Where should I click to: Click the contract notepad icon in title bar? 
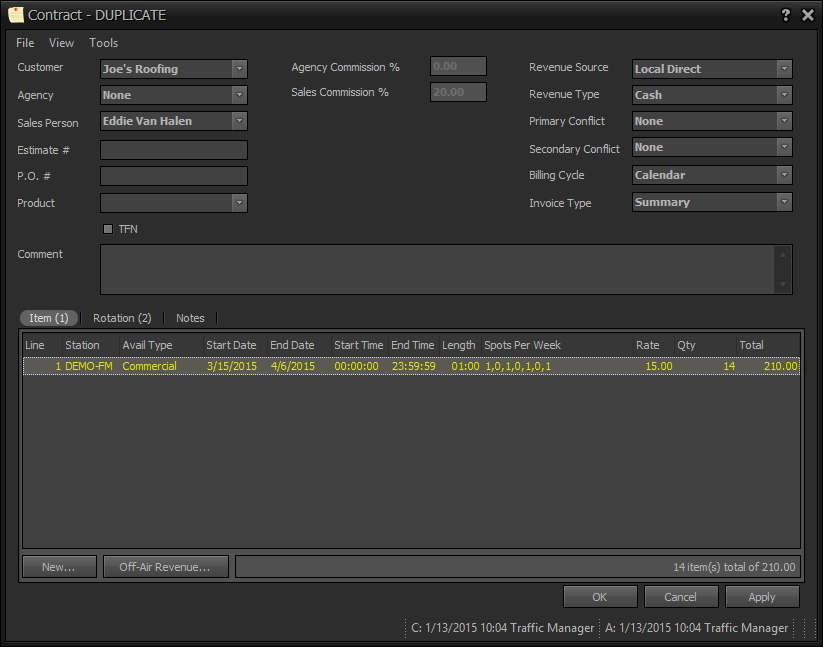tap(16, 15)
